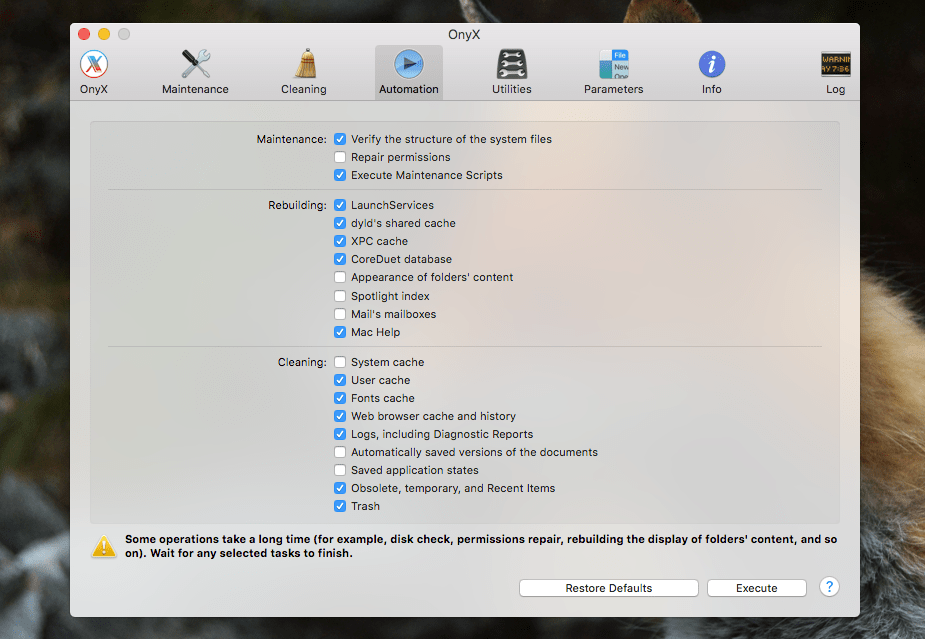The height and width of the screenshot is (639, 925).
Task: Click the Maintenance tab label
Action: coord(195,89)
